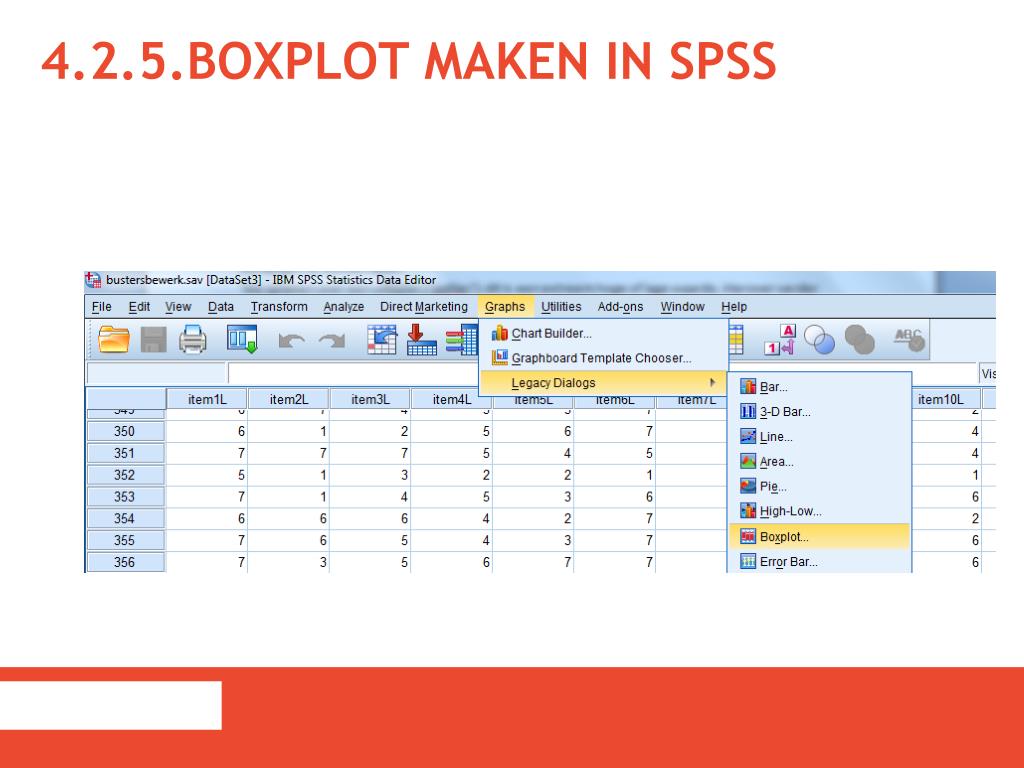Open the Help menu
This screenshot has height=768, width=1024.
pyautogui.click(x=734, y=306)
